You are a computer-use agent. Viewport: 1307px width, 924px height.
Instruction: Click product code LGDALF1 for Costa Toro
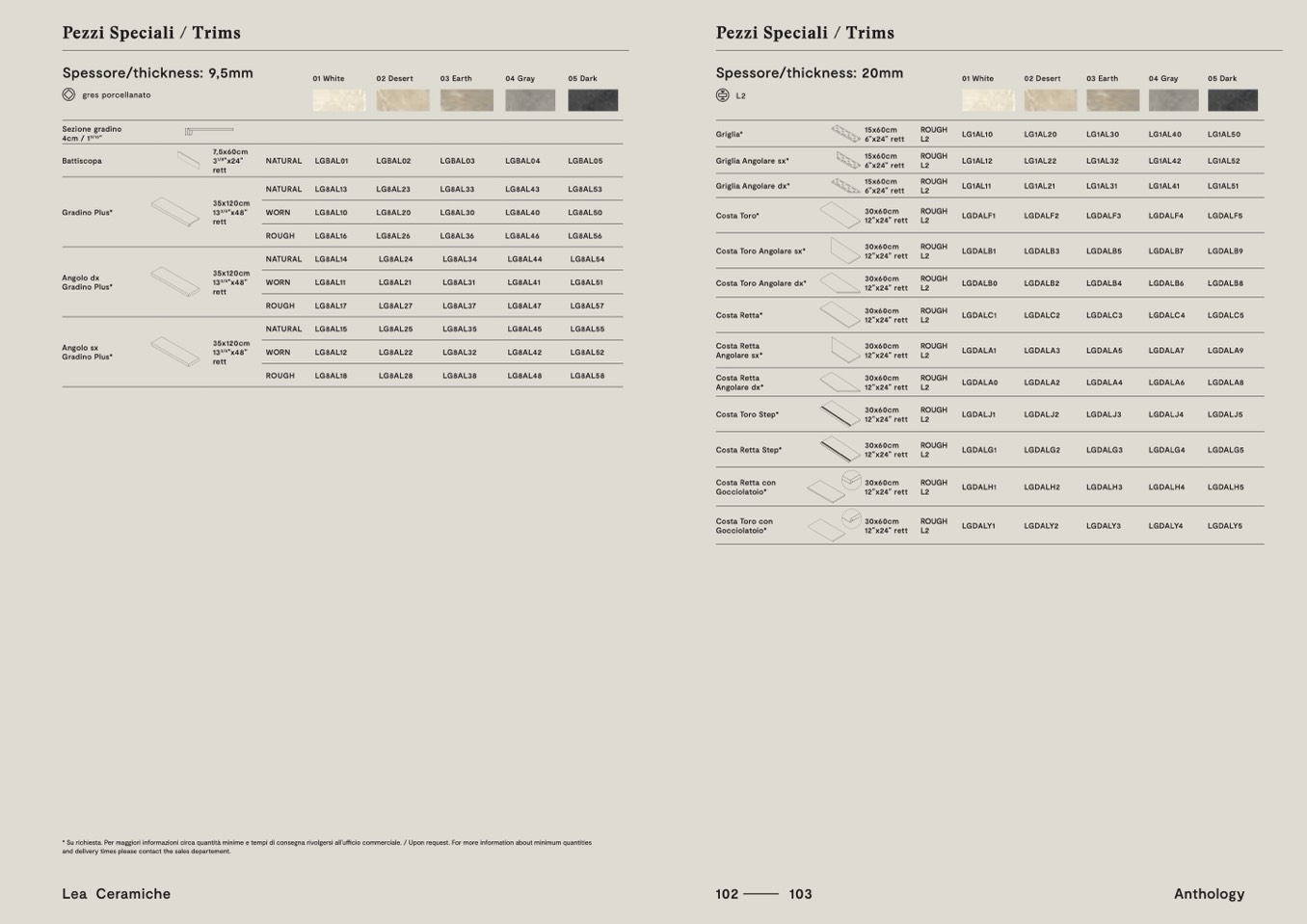pyautogui.click(x=978, y=216)
